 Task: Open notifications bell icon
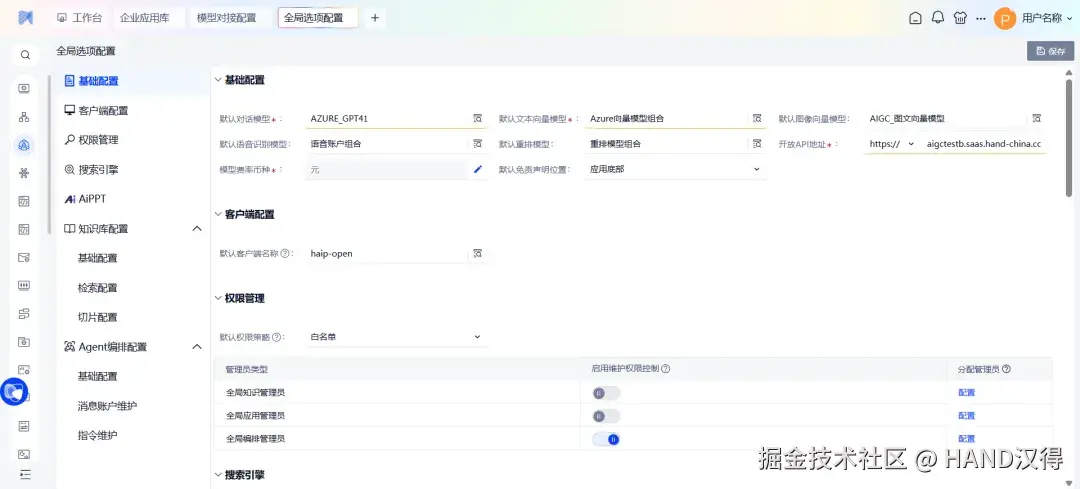pos(937,18)
